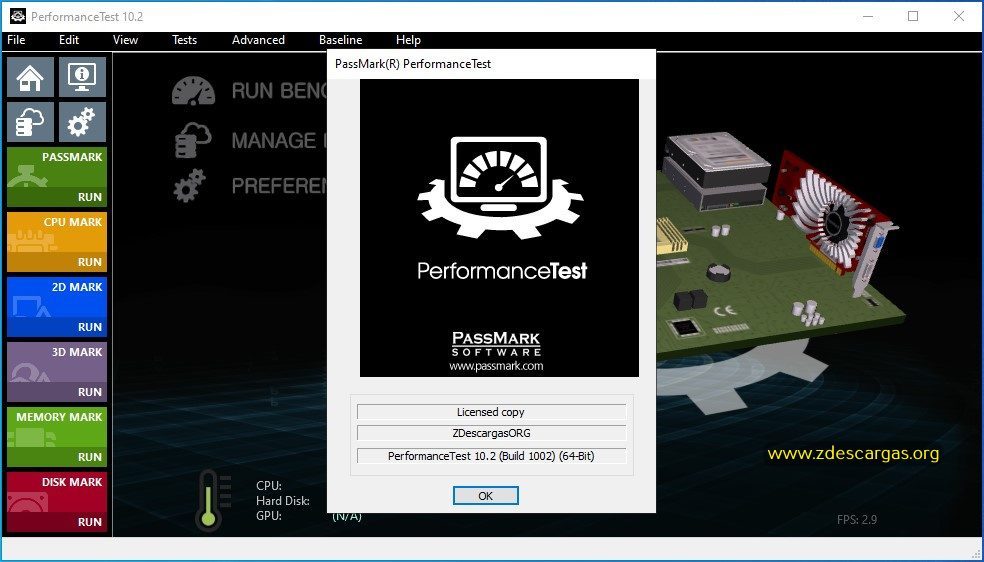This screenshot has height=562, width=984.
Task: Open the Help menu
Action: point(408,40)
